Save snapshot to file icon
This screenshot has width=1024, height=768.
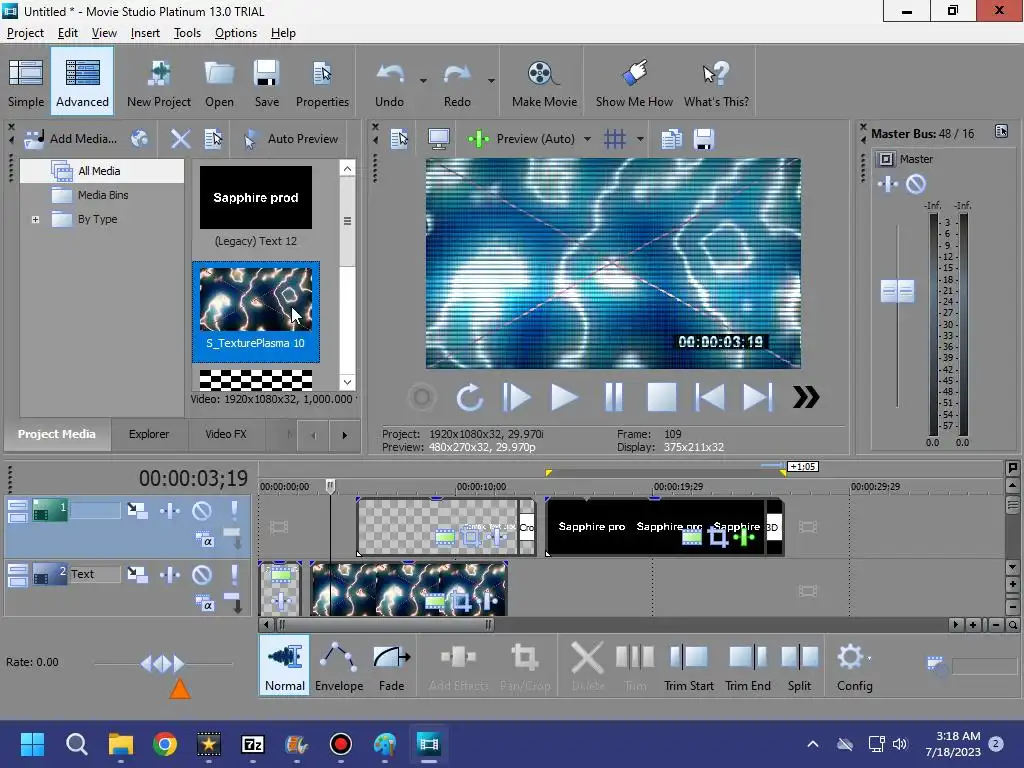(x=703, y=138)
